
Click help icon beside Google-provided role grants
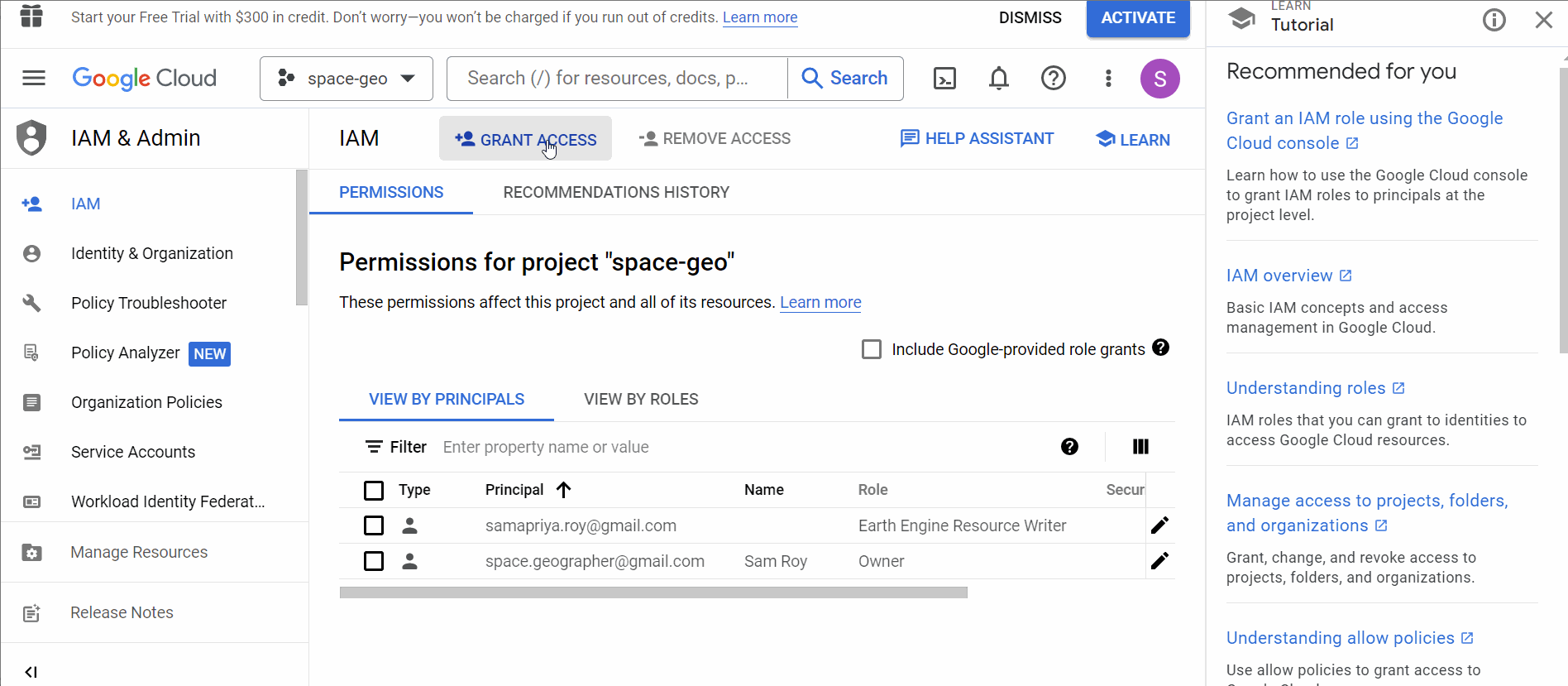[x=1160, y=348]
